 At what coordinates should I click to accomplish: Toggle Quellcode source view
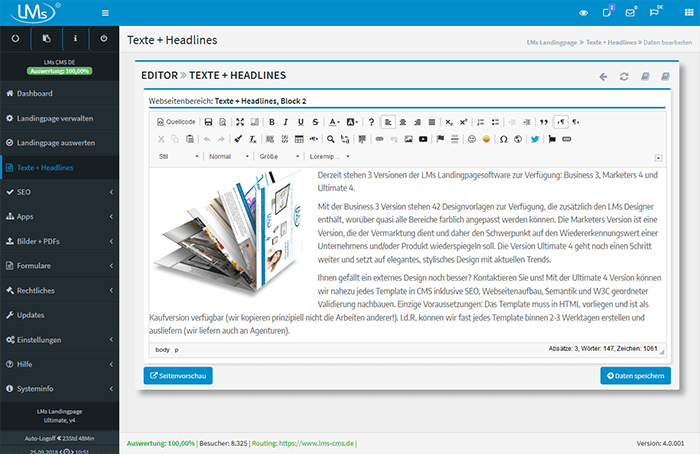(x=177, y=122)
